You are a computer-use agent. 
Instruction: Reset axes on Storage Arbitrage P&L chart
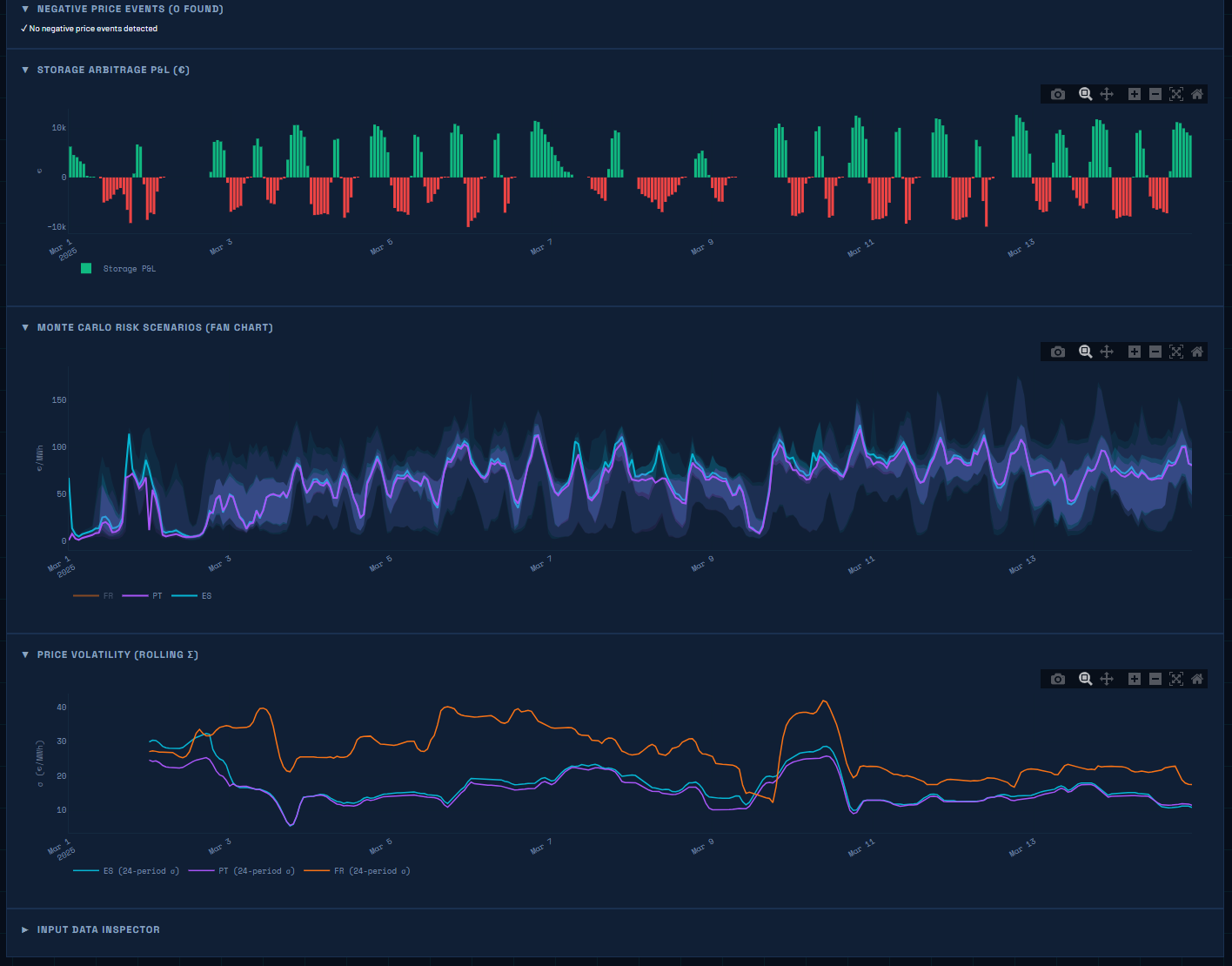(1197, 94)
